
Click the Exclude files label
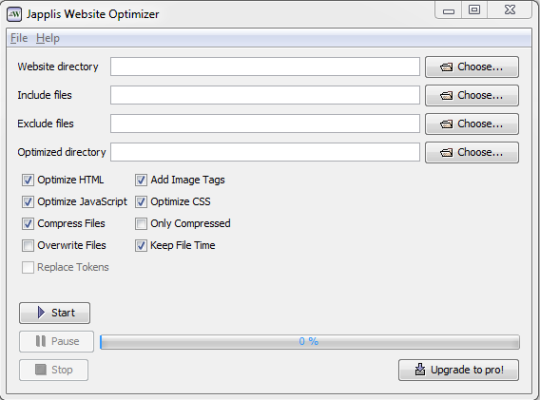pyautogui.click(x=45, y=124)
